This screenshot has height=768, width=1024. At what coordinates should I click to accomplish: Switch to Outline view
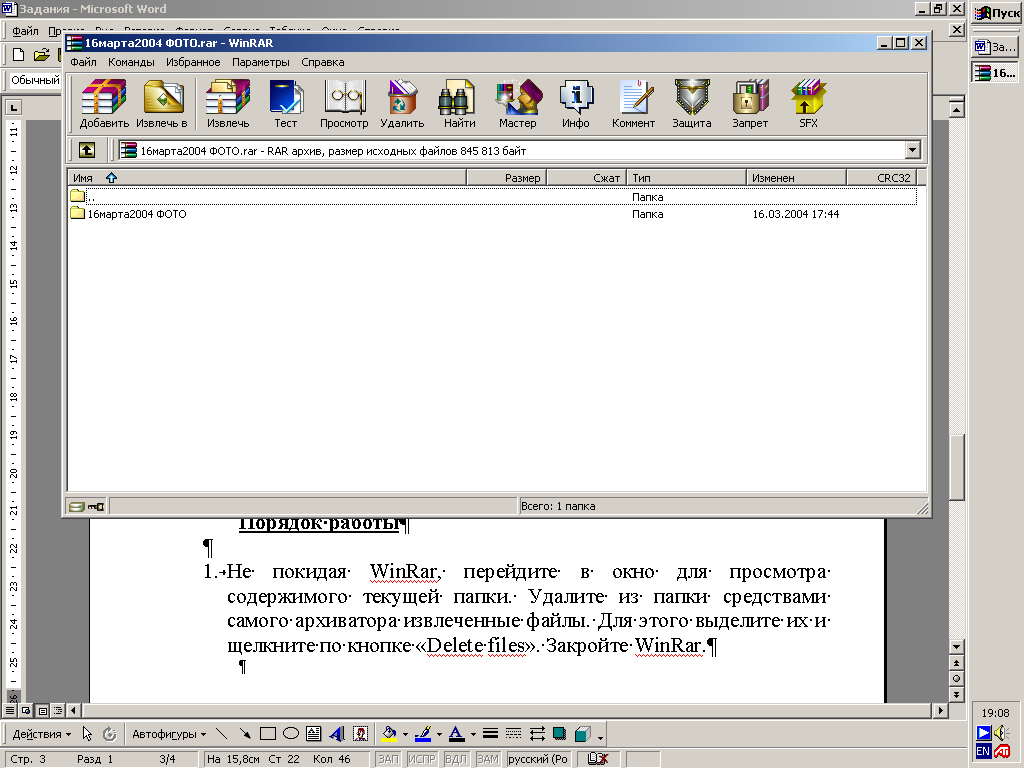pyautogui.click(x=58, y=711)
